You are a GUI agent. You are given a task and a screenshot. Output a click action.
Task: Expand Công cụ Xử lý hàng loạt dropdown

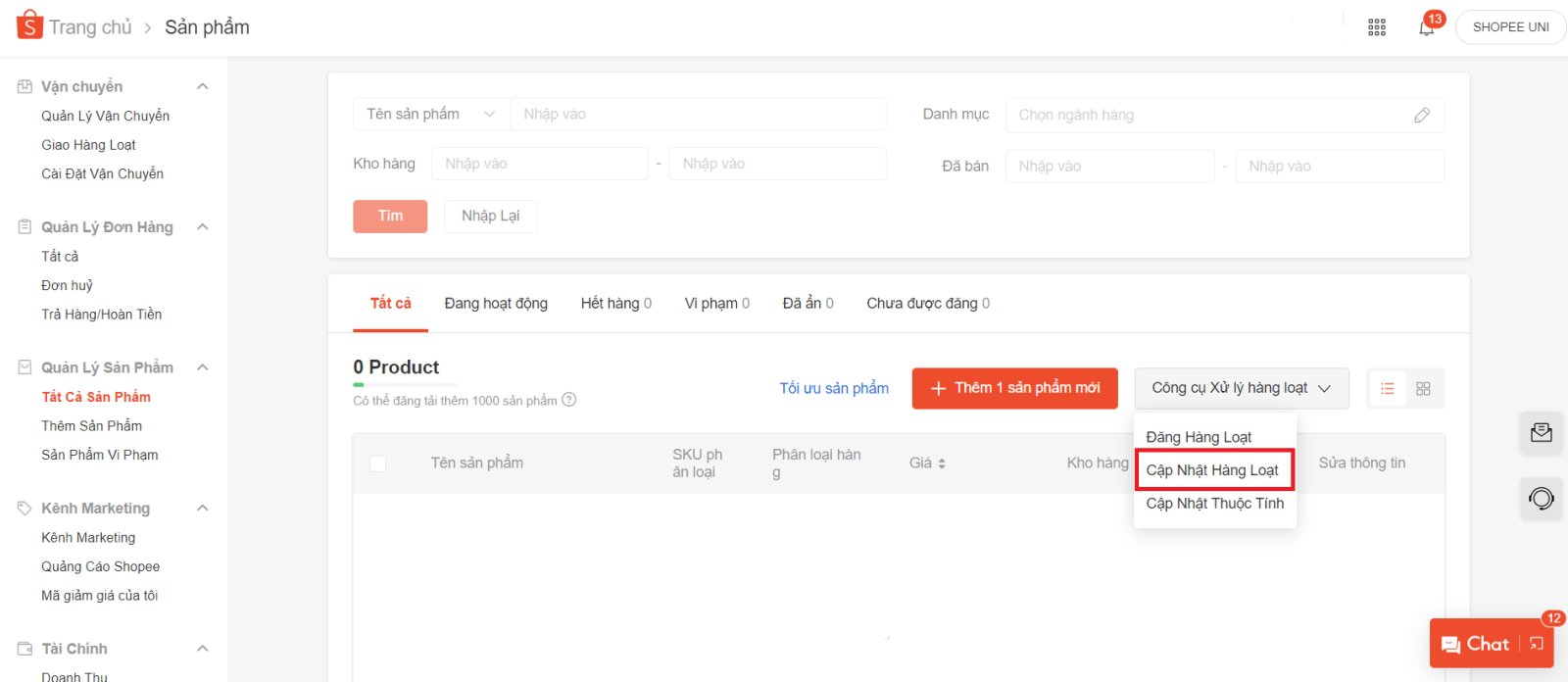(1241, 388)
